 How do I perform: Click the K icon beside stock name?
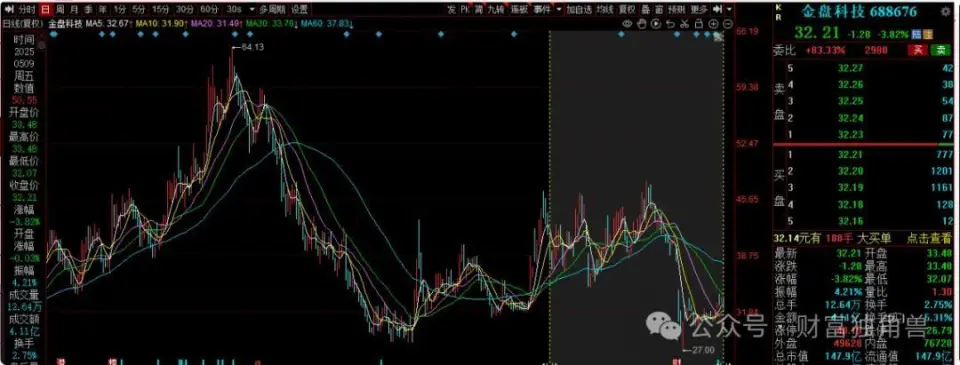(x=778, y=7)
